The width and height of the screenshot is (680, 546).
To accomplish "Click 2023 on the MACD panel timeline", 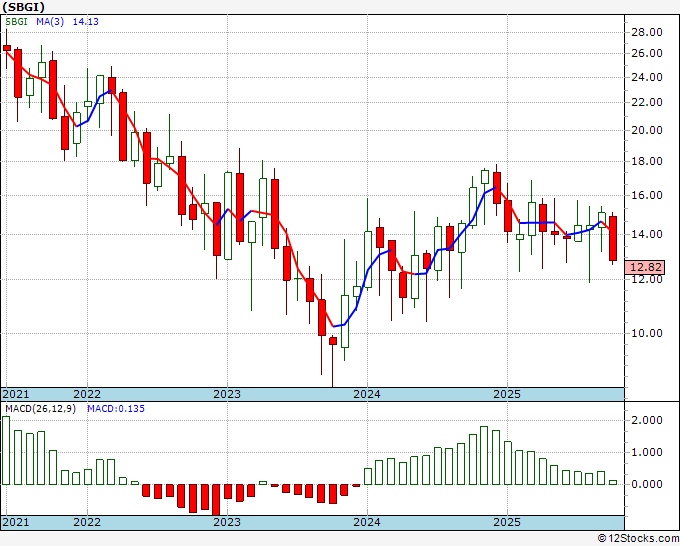I will coord(227,522).
